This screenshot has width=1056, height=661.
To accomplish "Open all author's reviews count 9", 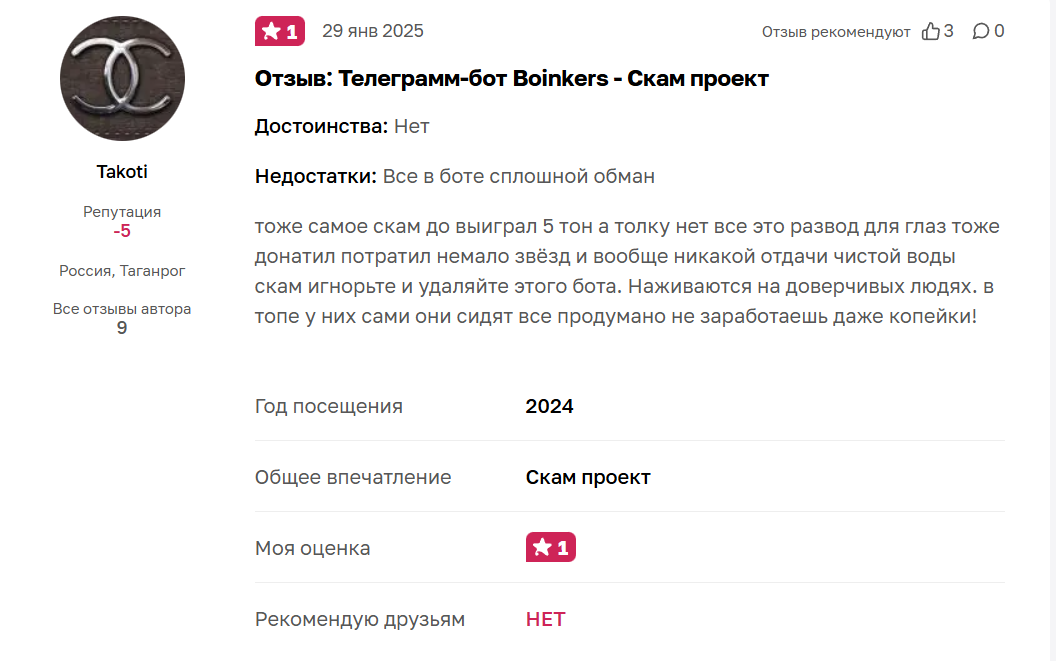I will point(122,327).
